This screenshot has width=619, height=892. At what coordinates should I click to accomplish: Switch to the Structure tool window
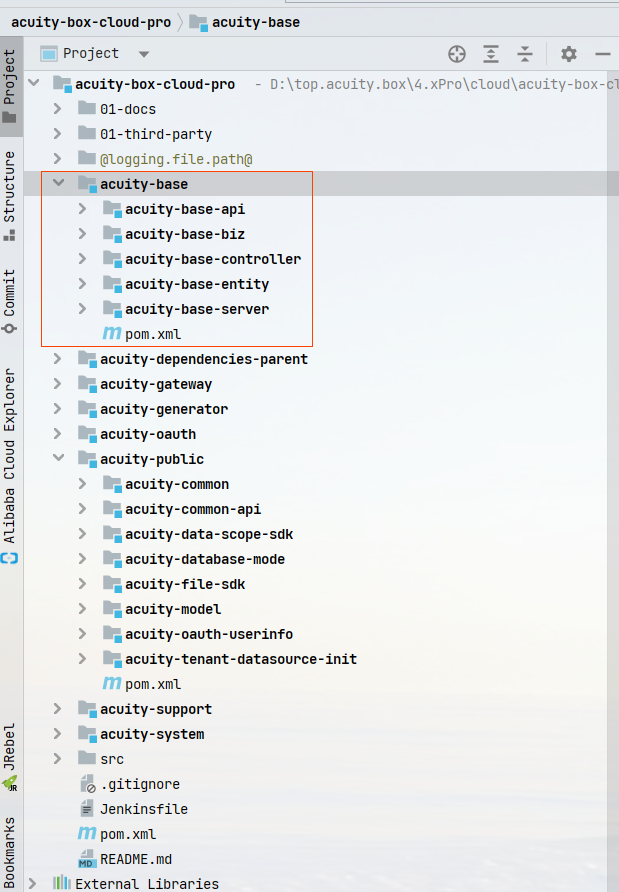10,195
